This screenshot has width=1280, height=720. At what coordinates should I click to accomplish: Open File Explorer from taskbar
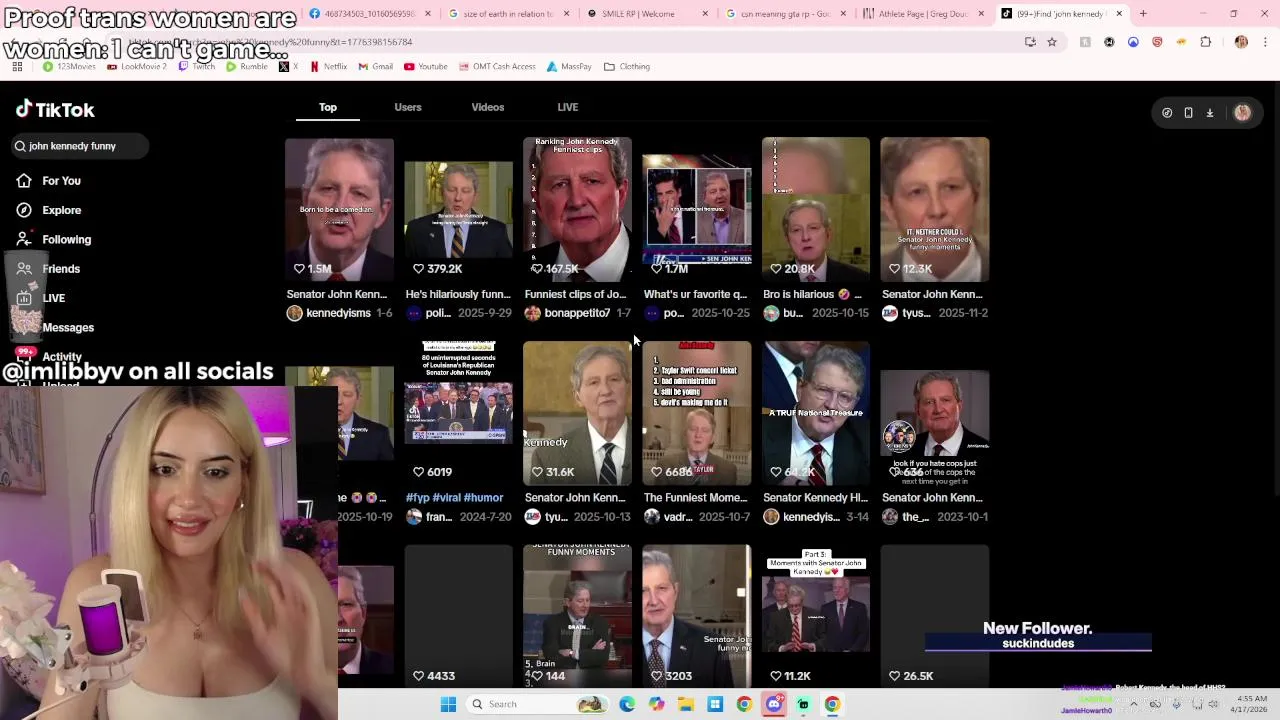coord(685,704)
